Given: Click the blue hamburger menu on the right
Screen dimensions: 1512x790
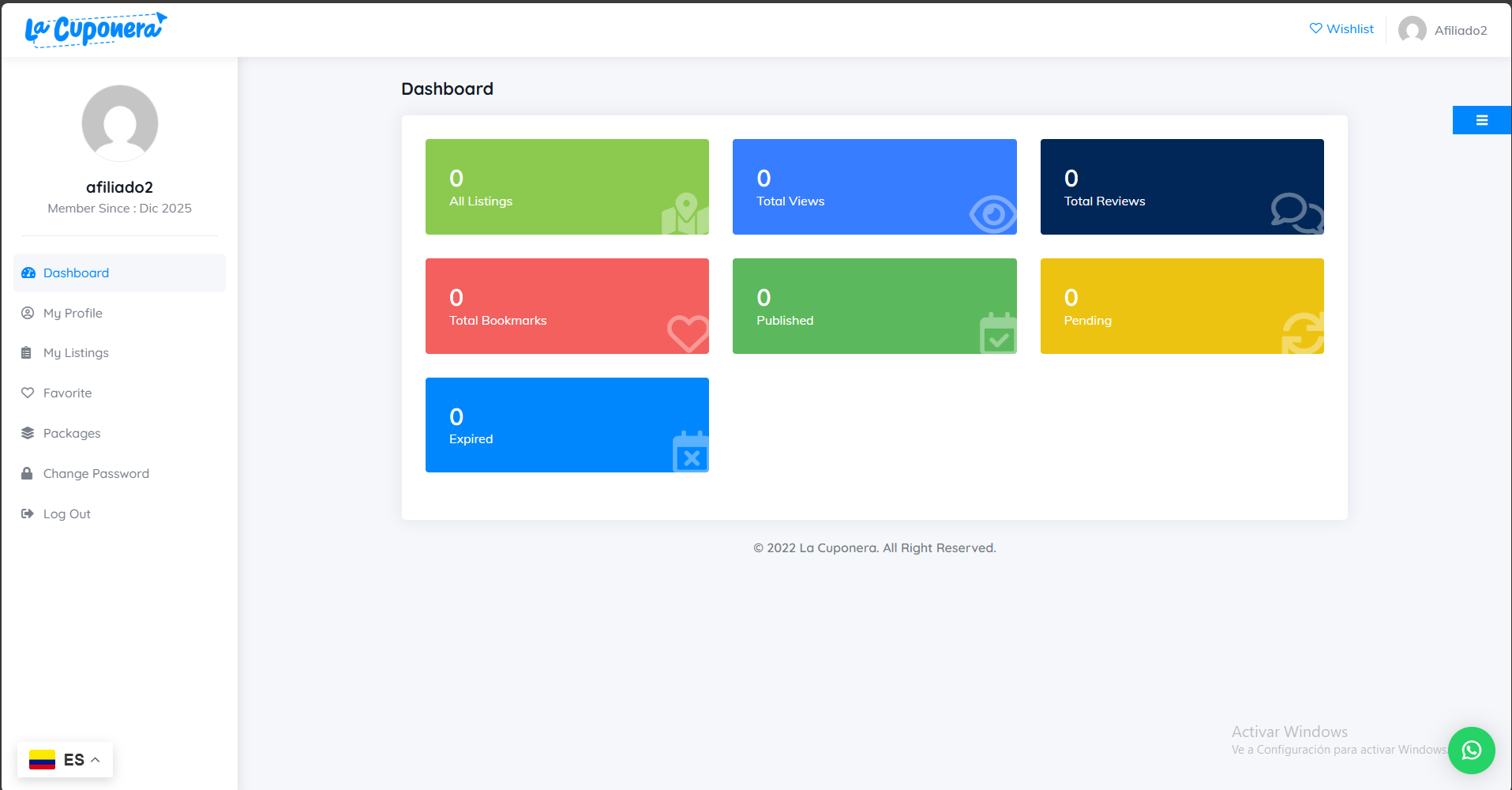Looking at the screenshot, I should pos(1481,120).
